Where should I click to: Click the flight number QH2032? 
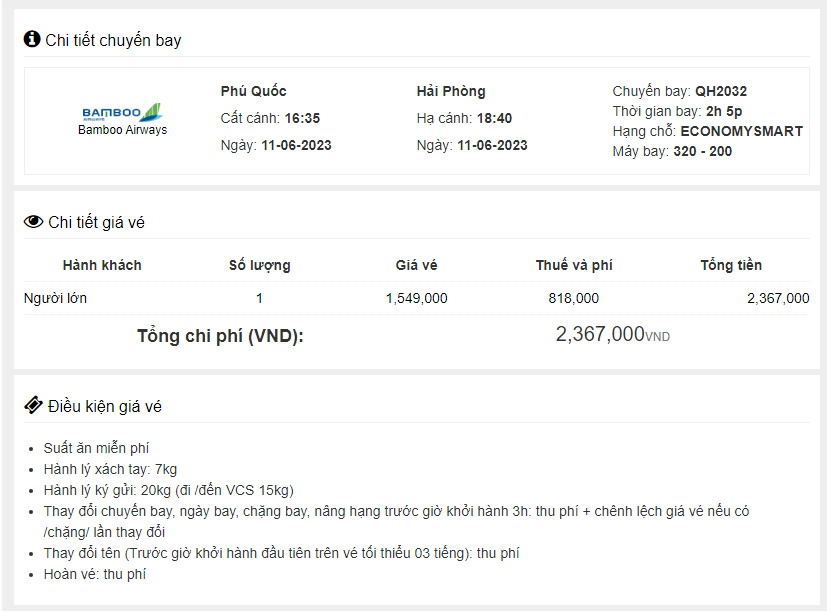(x=721, y=91)
